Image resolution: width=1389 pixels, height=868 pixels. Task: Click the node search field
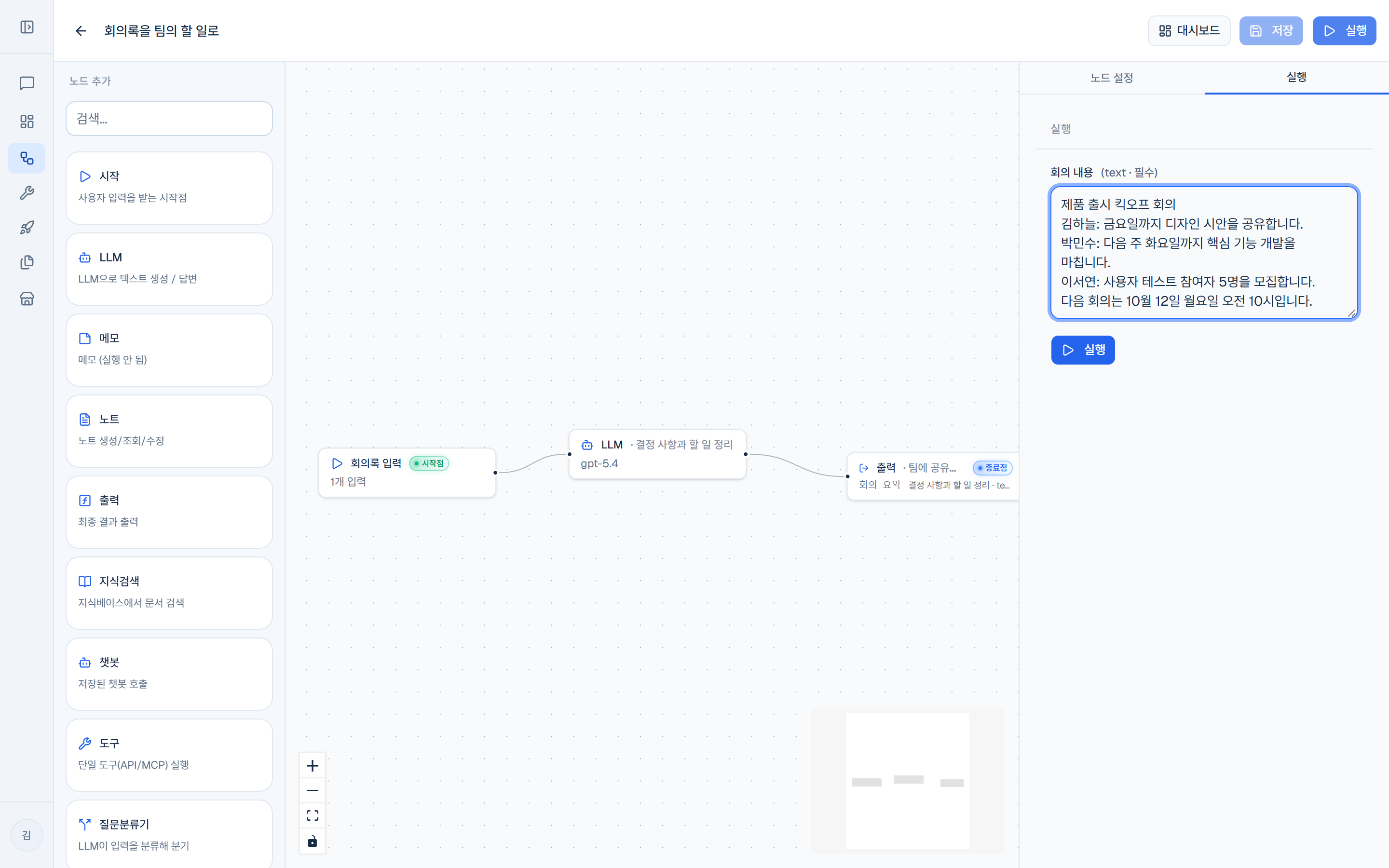pos(169,119)
